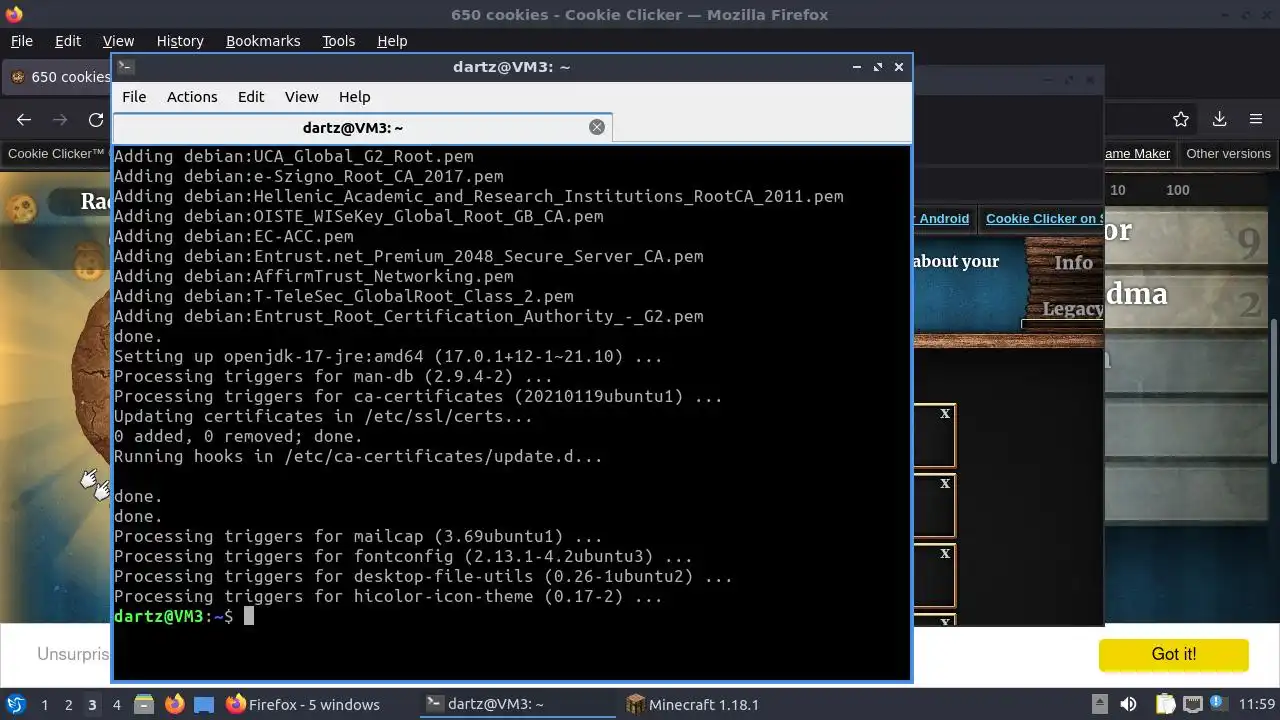Switch to workspace 1
This screenshot has height=720, width=1280.
[44, 705]
